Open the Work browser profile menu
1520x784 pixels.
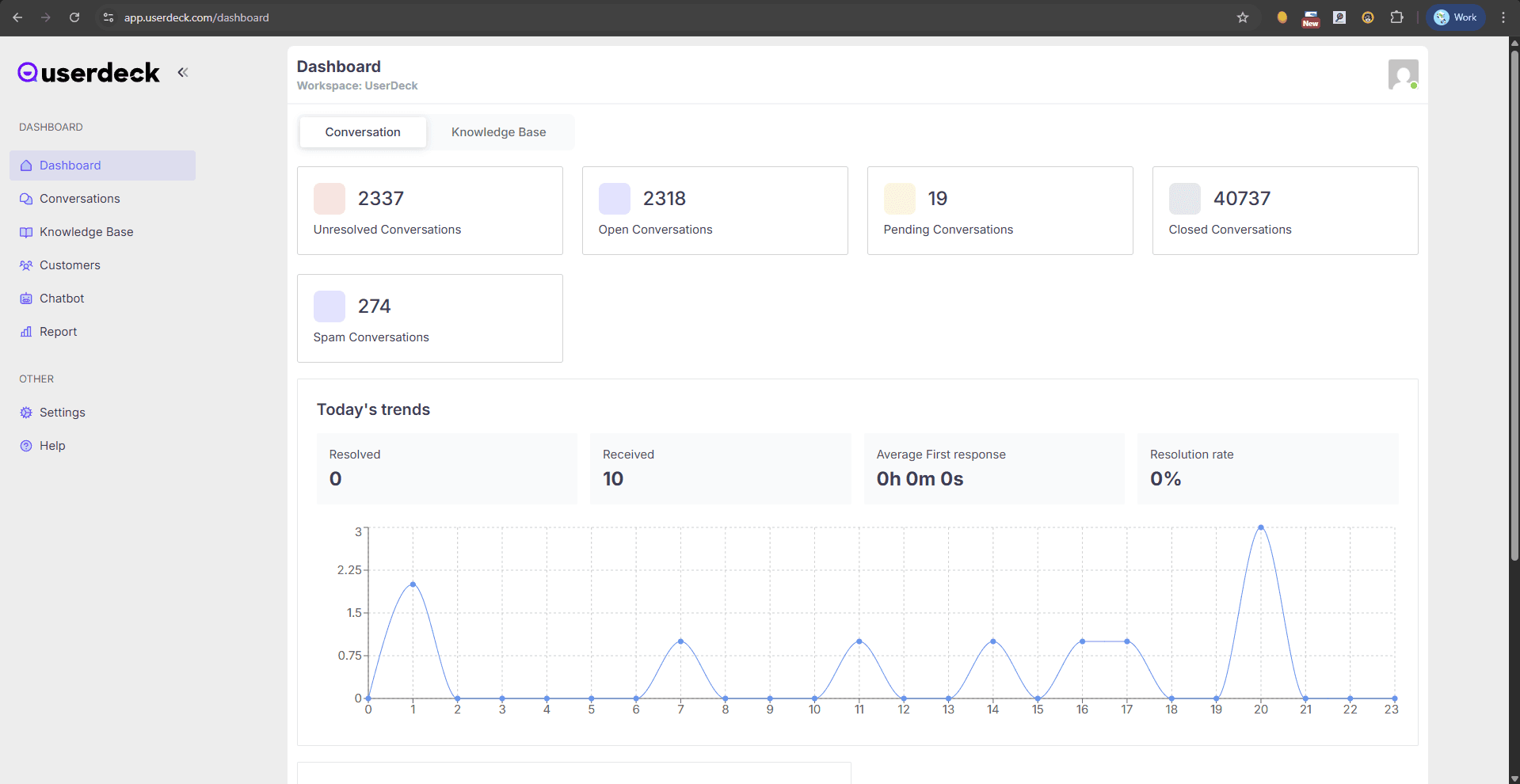(x=1456, y=17)
